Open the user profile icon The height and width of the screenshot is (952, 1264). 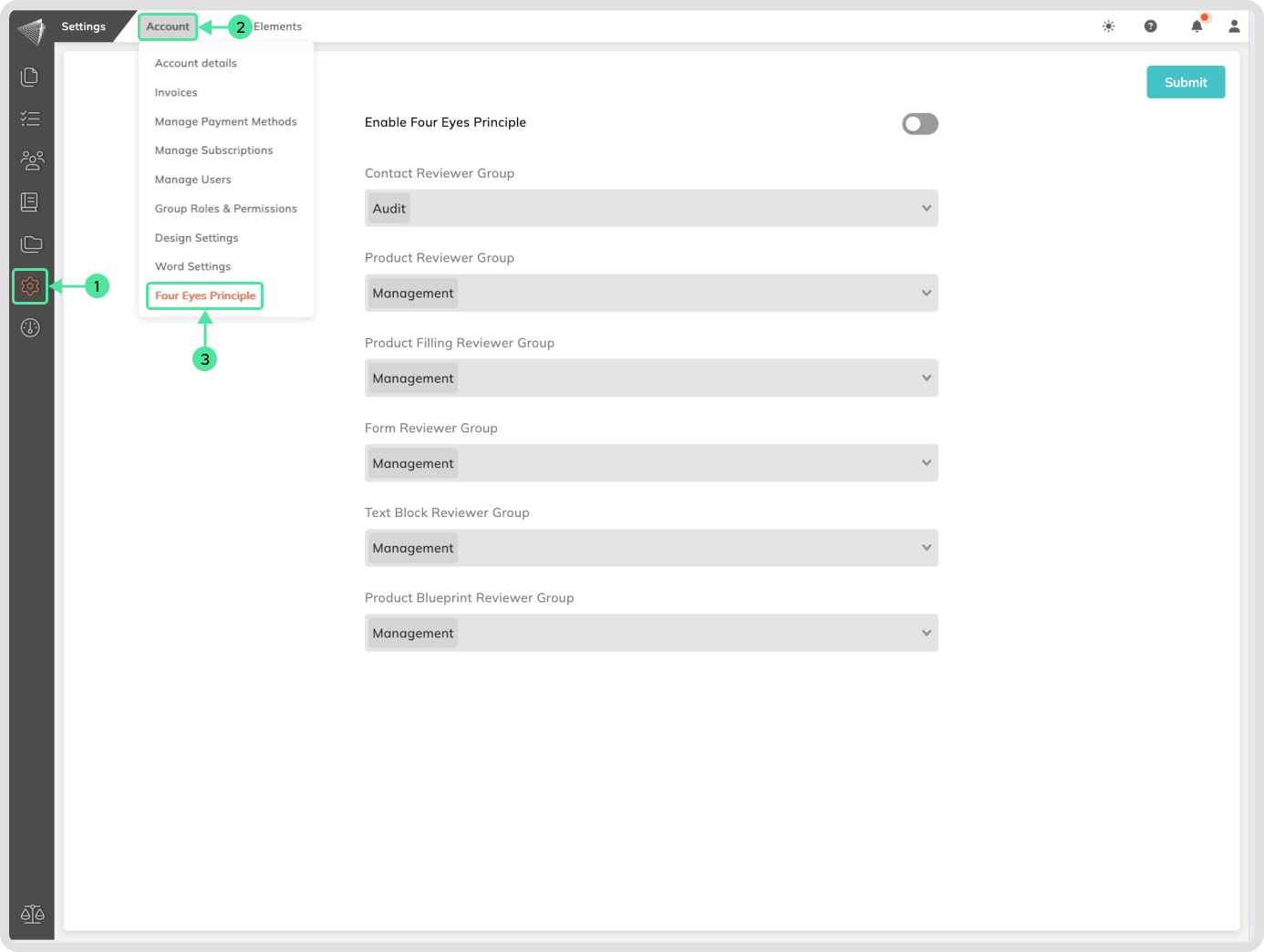pyautogui.click(x=1234, y=26)
